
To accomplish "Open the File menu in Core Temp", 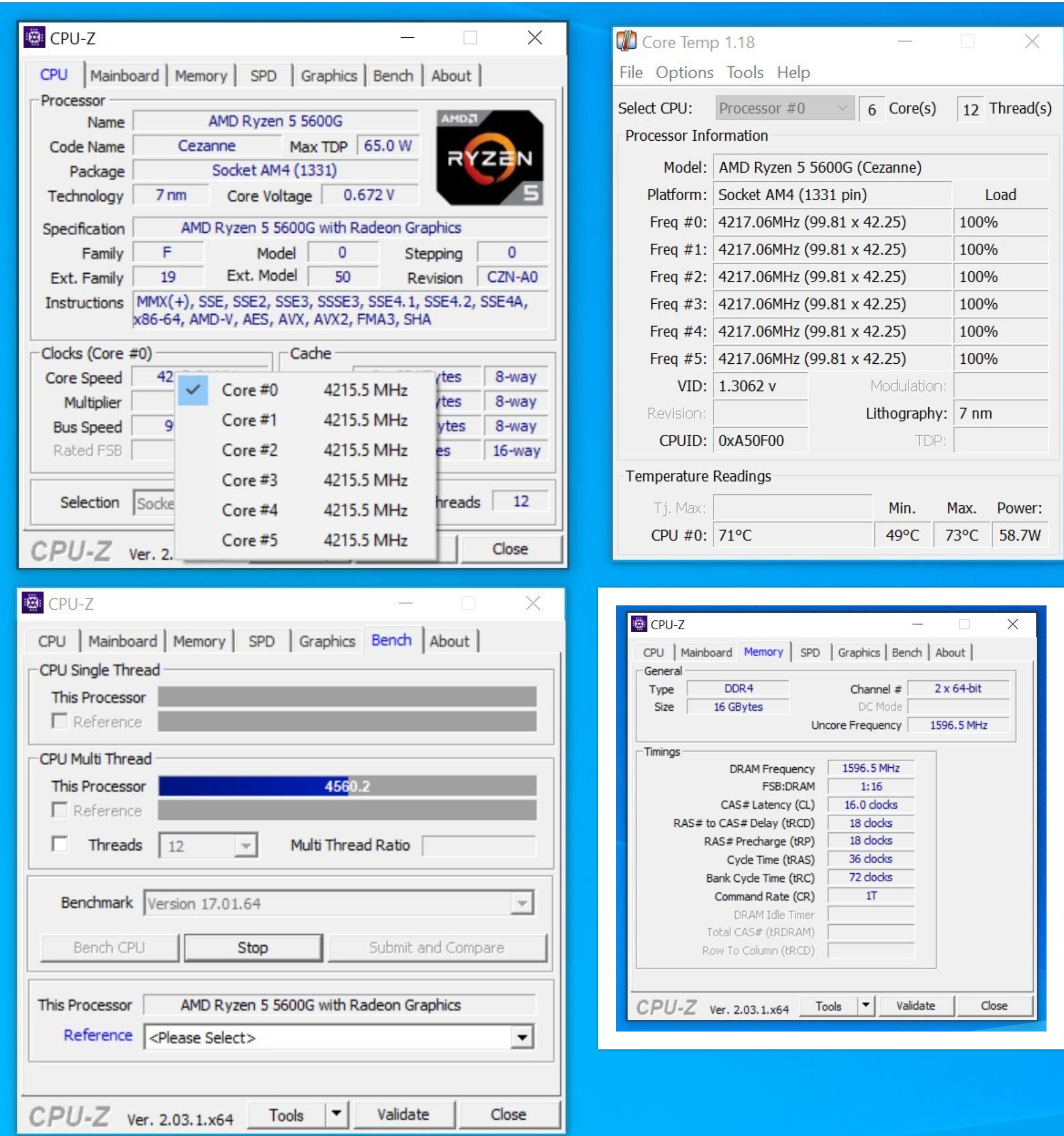I will (x=631, y=73).
